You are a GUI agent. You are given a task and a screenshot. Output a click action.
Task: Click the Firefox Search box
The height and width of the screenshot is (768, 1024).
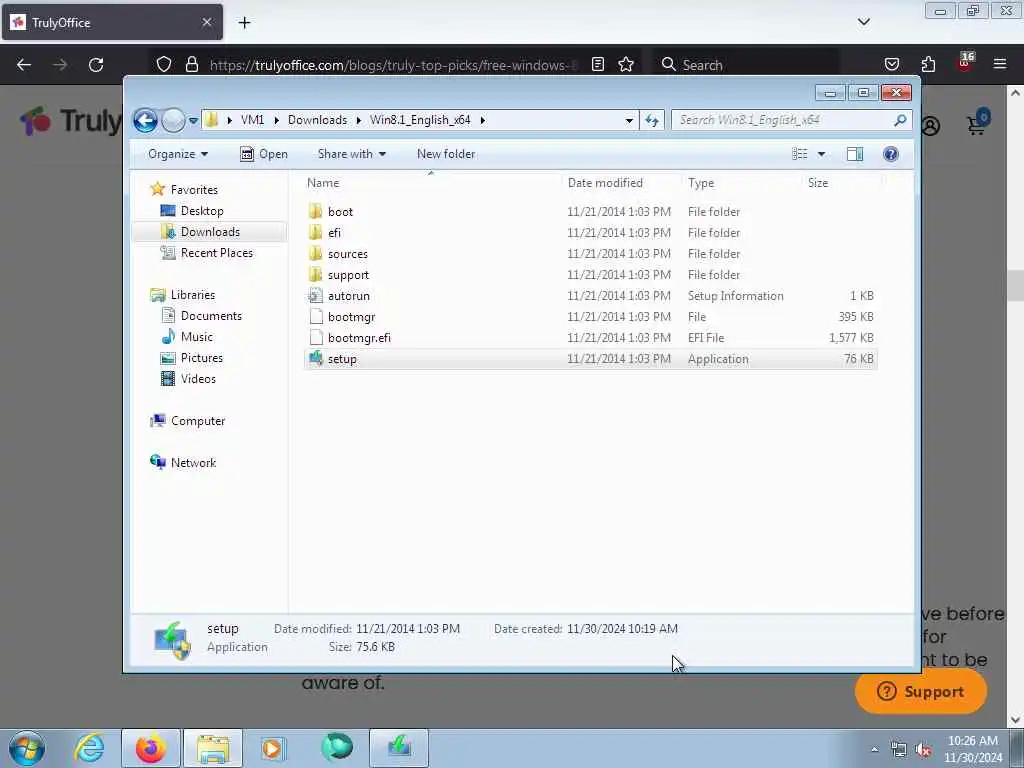[x=746, y=65]
